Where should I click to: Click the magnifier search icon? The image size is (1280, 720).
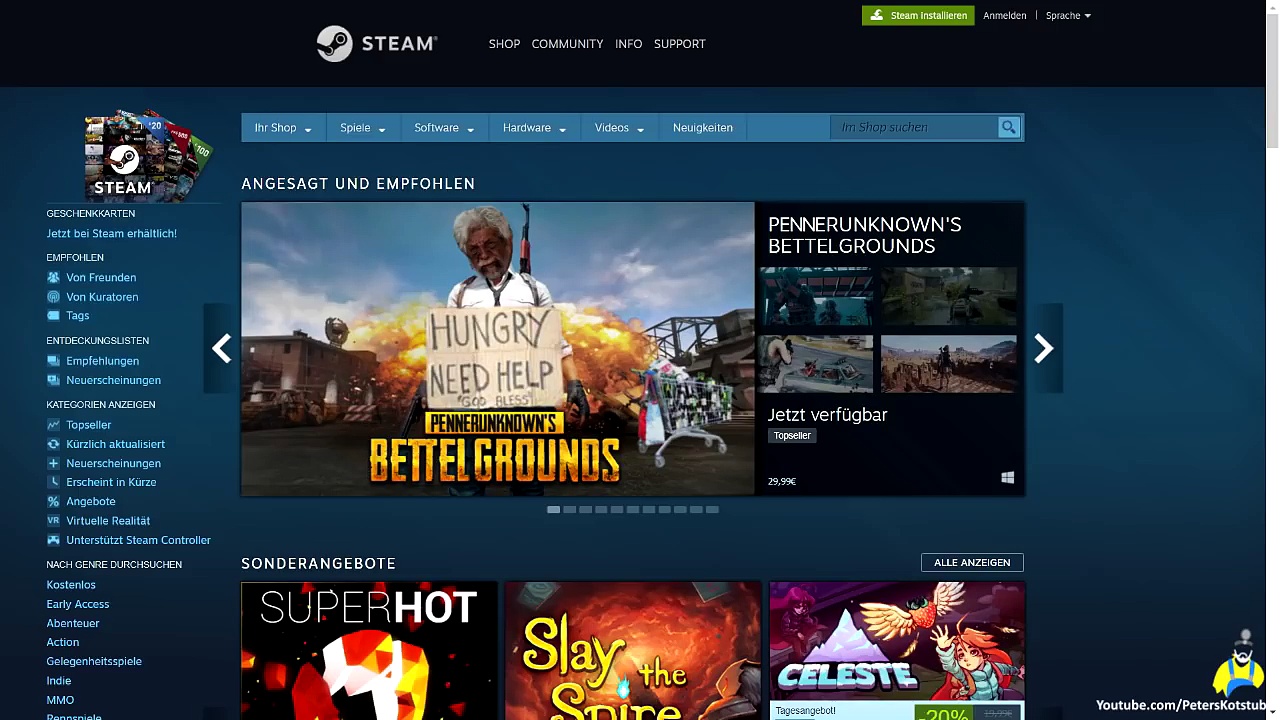[1009, 127]
